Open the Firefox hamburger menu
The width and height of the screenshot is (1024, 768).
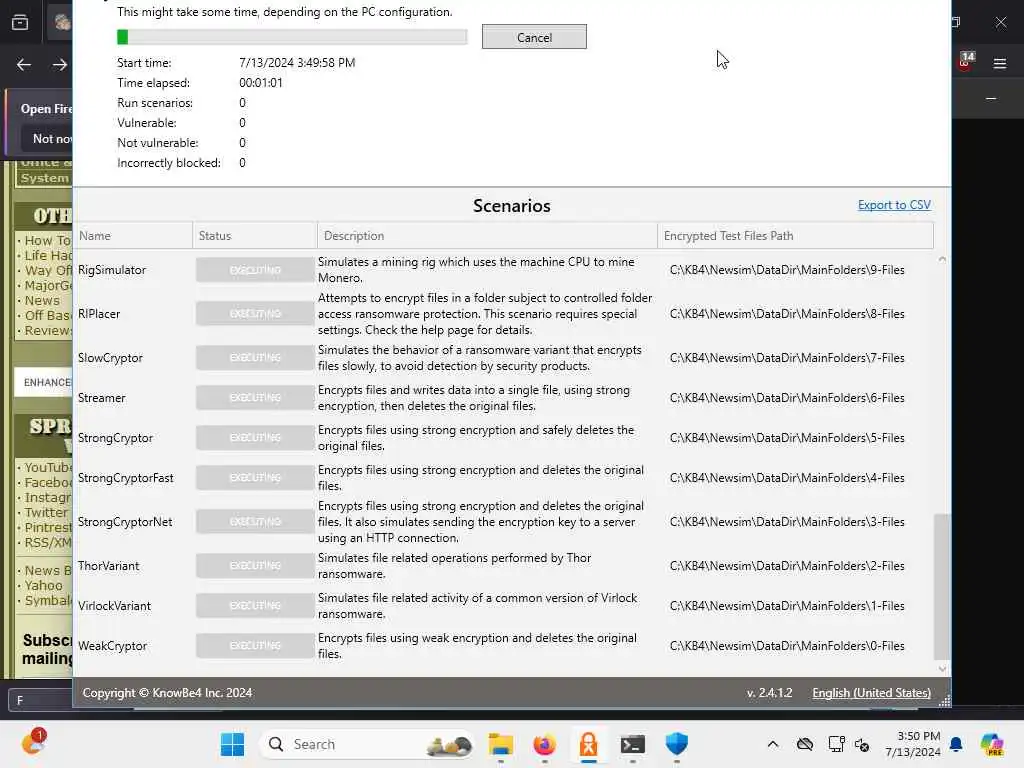999,63
